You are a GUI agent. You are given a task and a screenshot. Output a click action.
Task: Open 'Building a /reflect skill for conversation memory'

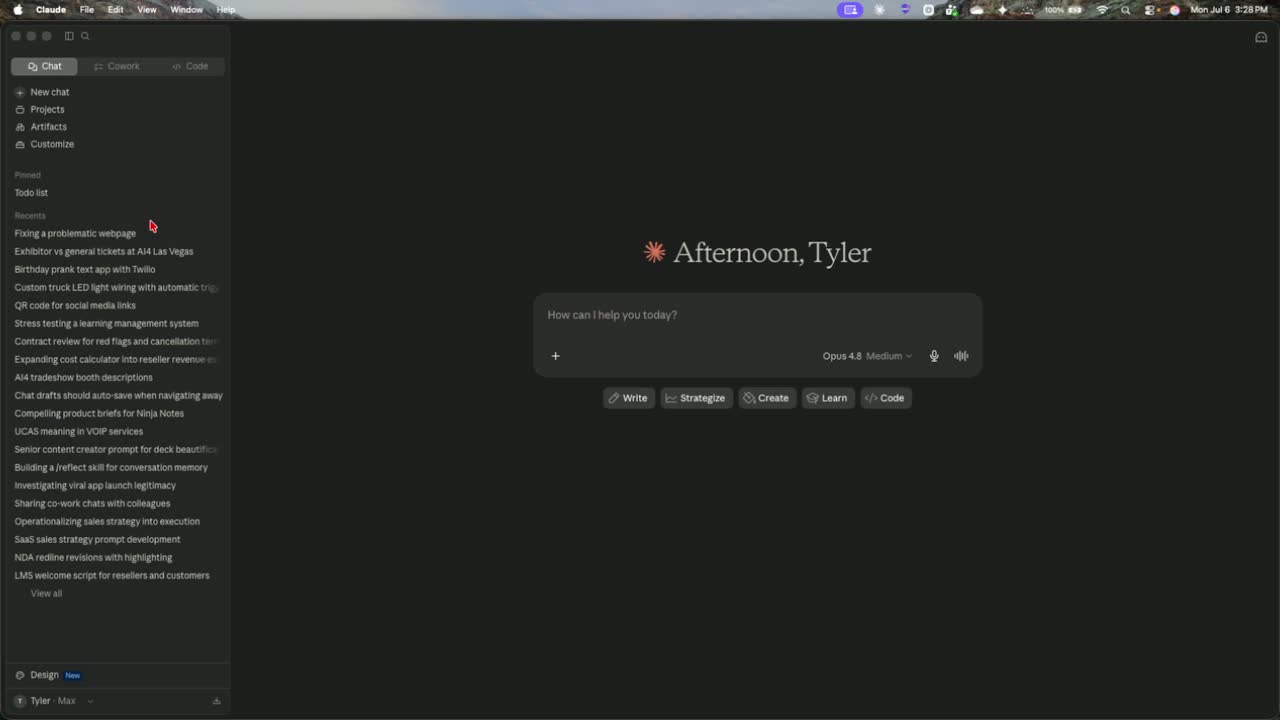click(111, 468)
